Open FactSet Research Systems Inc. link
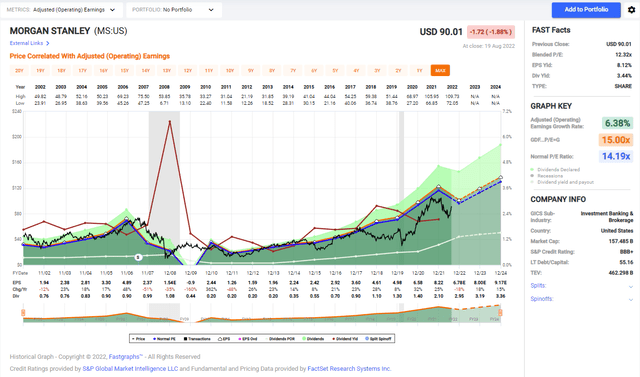 coord(349,369)
